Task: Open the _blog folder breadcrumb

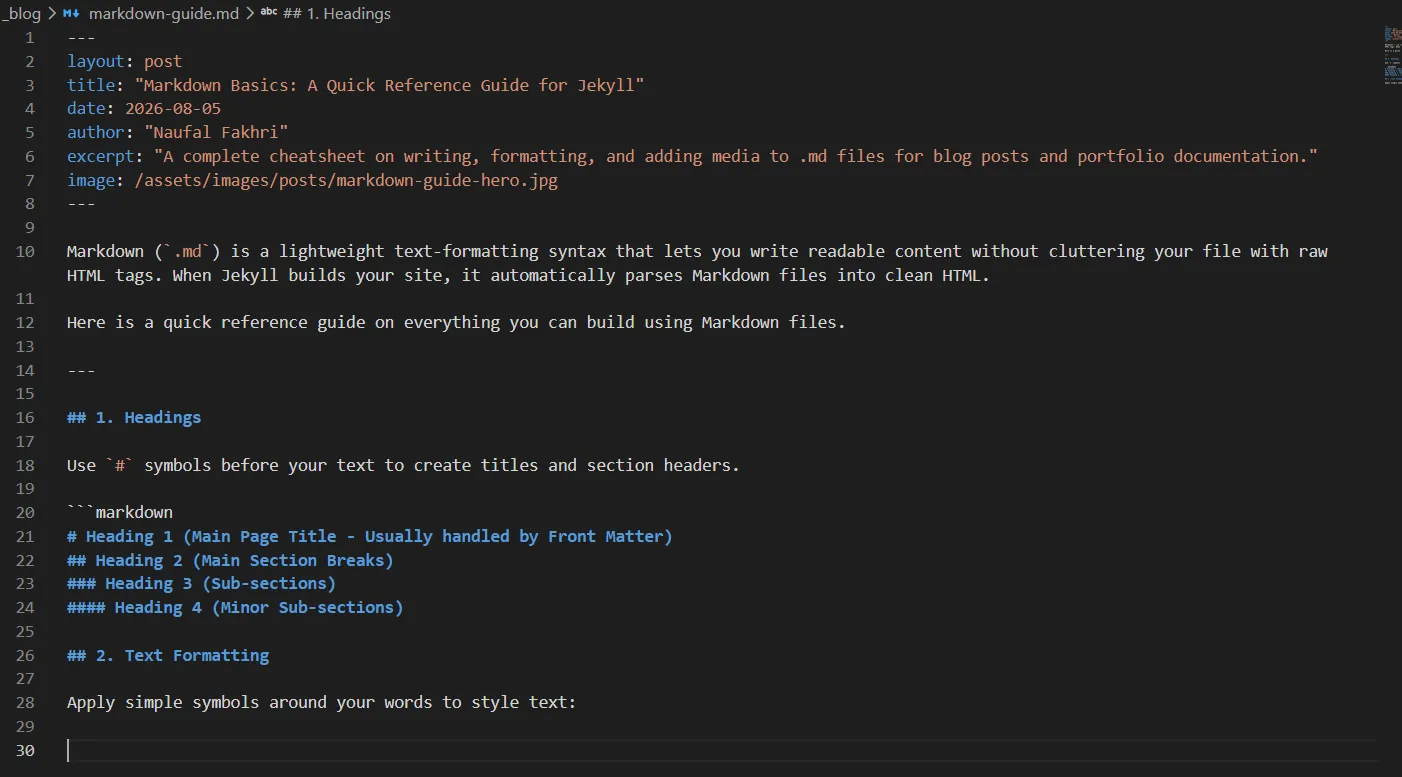Action: click(21, 14)
